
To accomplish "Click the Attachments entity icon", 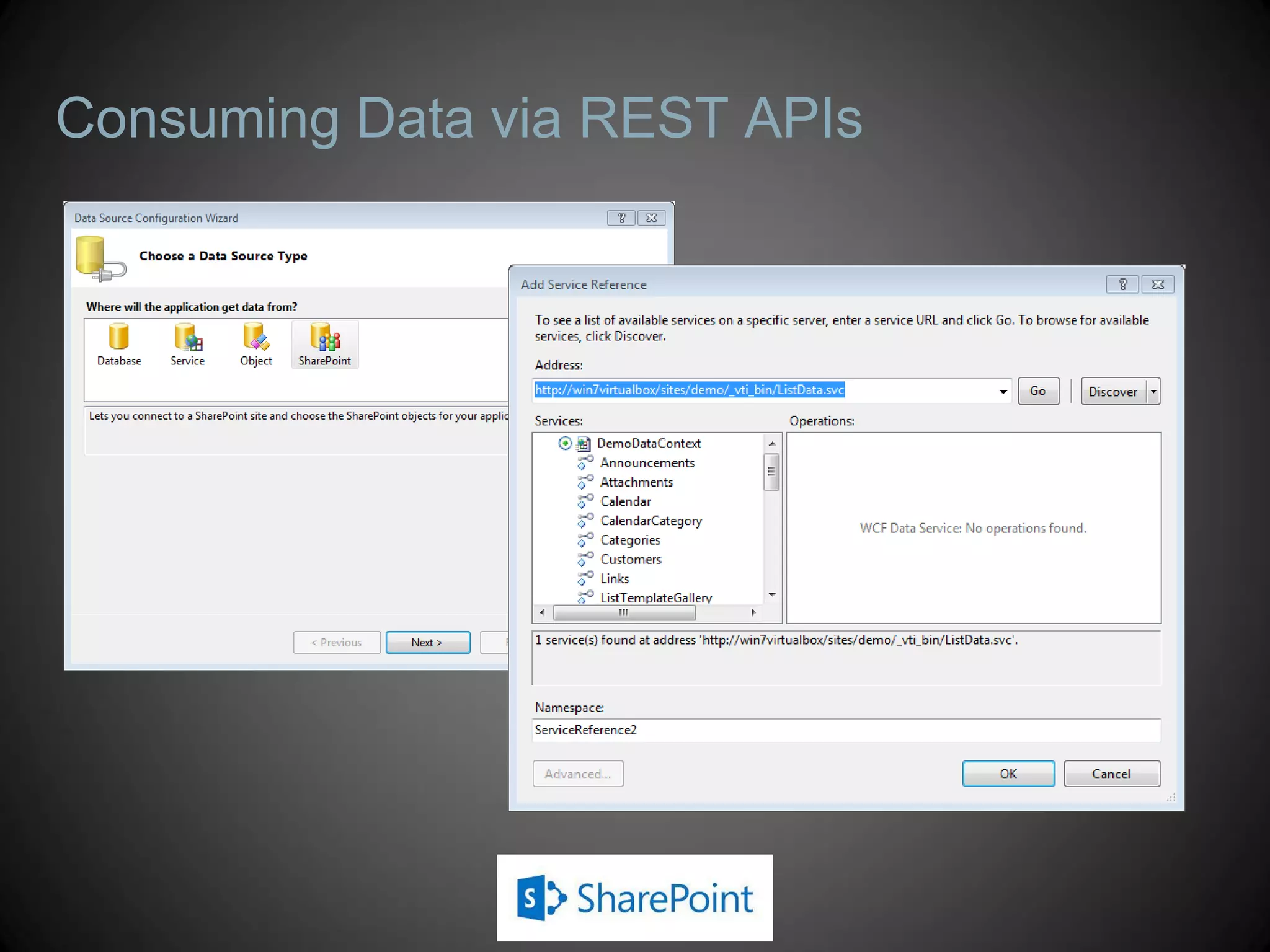I will tap(585, 482).
